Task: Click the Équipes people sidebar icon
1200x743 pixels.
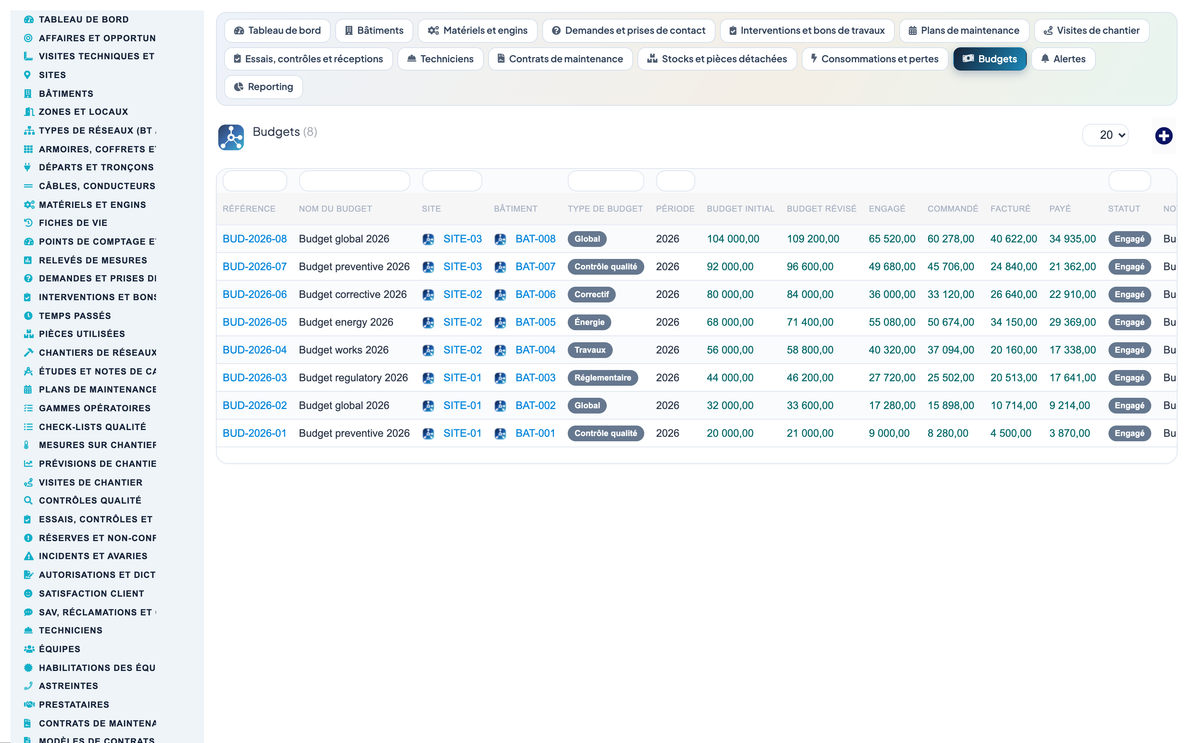Action: click(28, 649)
